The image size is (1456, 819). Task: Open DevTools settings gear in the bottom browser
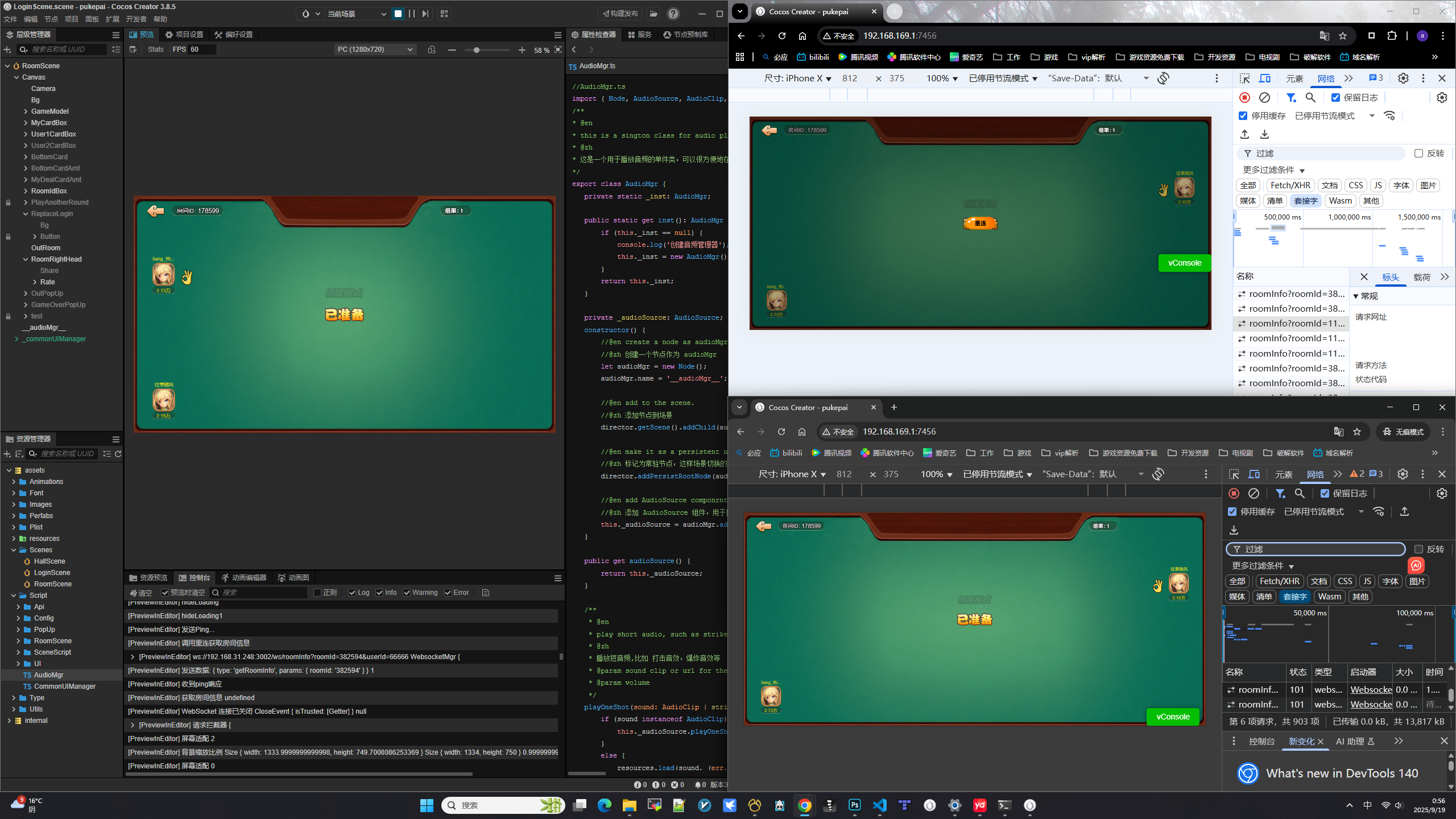[x=1403, y=474]
